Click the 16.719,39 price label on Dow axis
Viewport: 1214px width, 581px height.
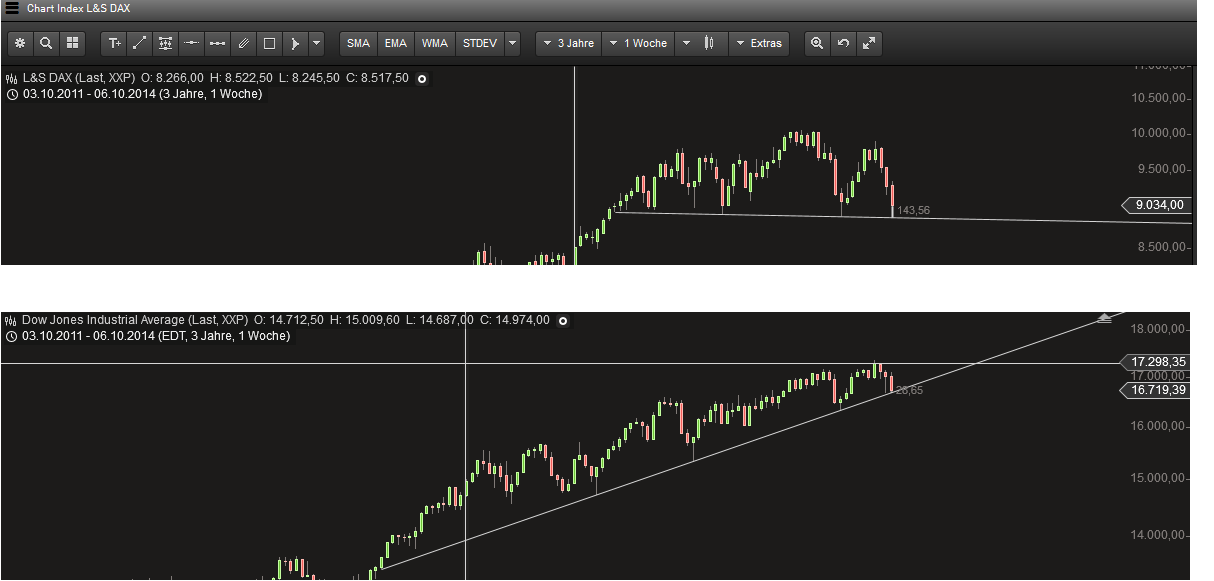point(1155,389)
